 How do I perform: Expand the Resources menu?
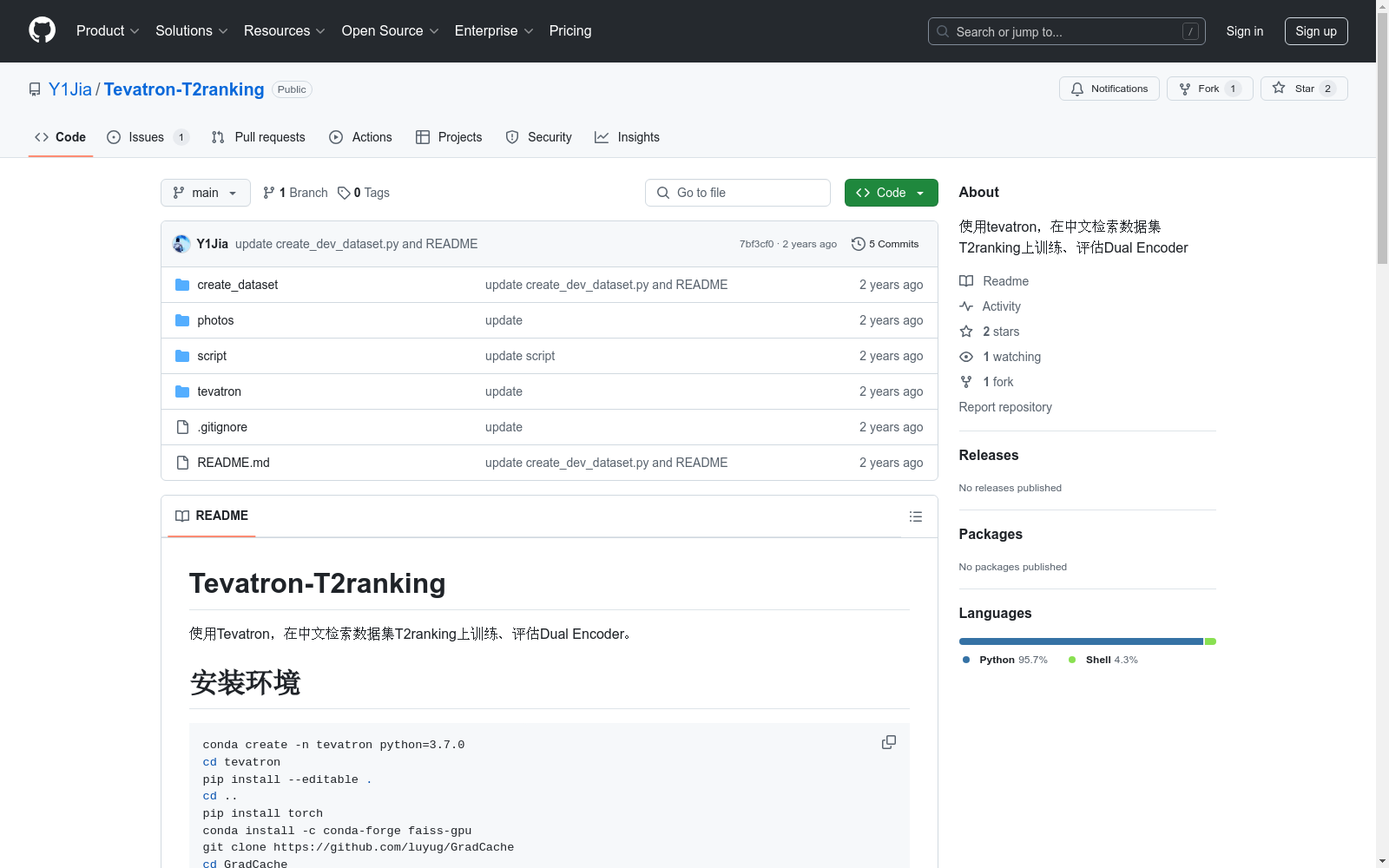click(x=285, y=30)
